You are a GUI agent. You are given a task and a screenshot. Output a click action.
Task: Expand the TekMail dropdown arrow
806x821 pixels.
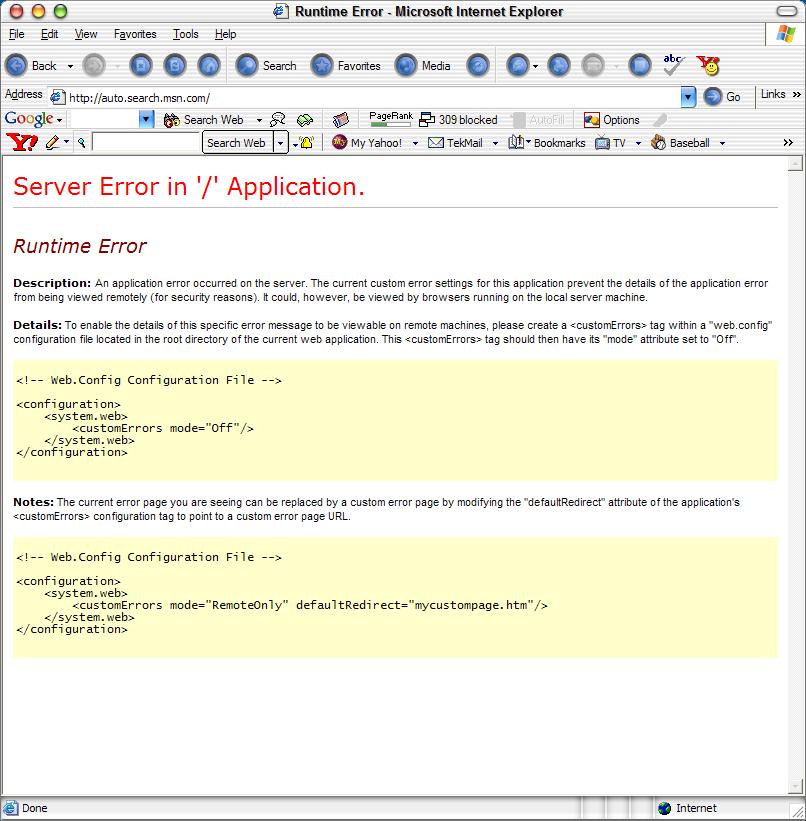click(495, 143)
